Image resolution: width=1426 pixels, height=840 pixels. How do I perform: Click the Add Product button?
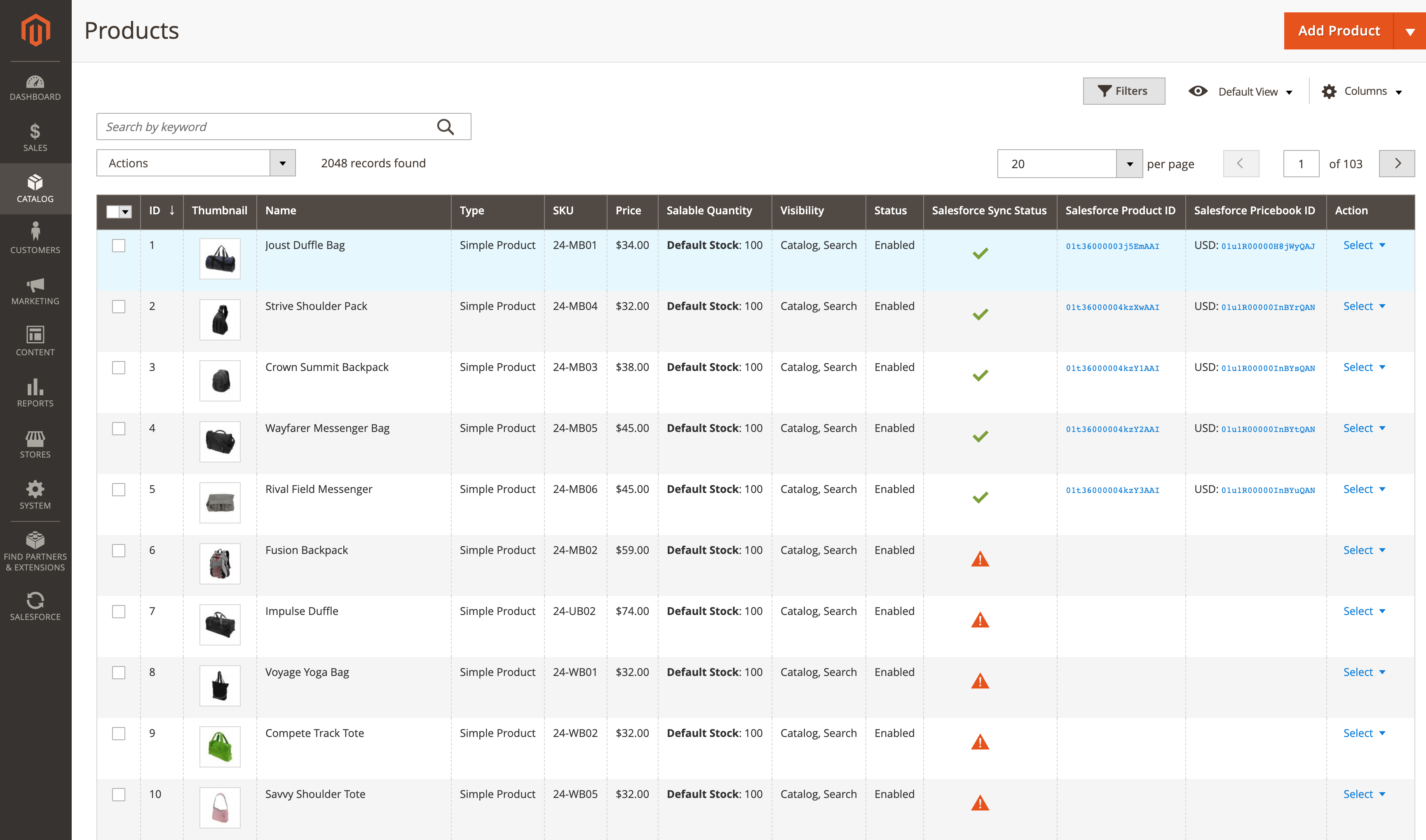1338,31
